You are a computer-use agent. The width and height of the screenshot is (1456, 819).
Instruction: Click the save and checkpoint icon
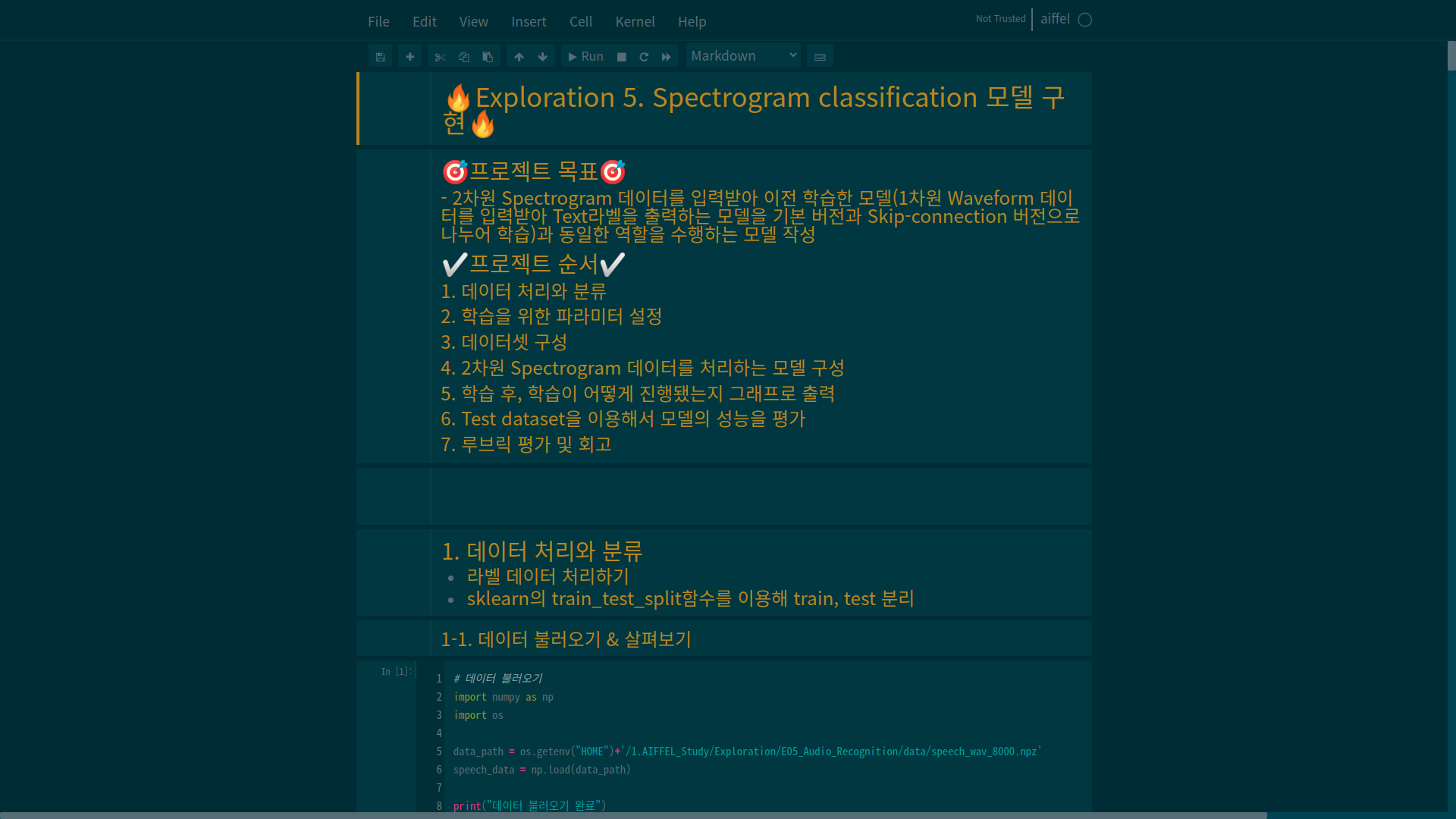(x=380, y=57)
